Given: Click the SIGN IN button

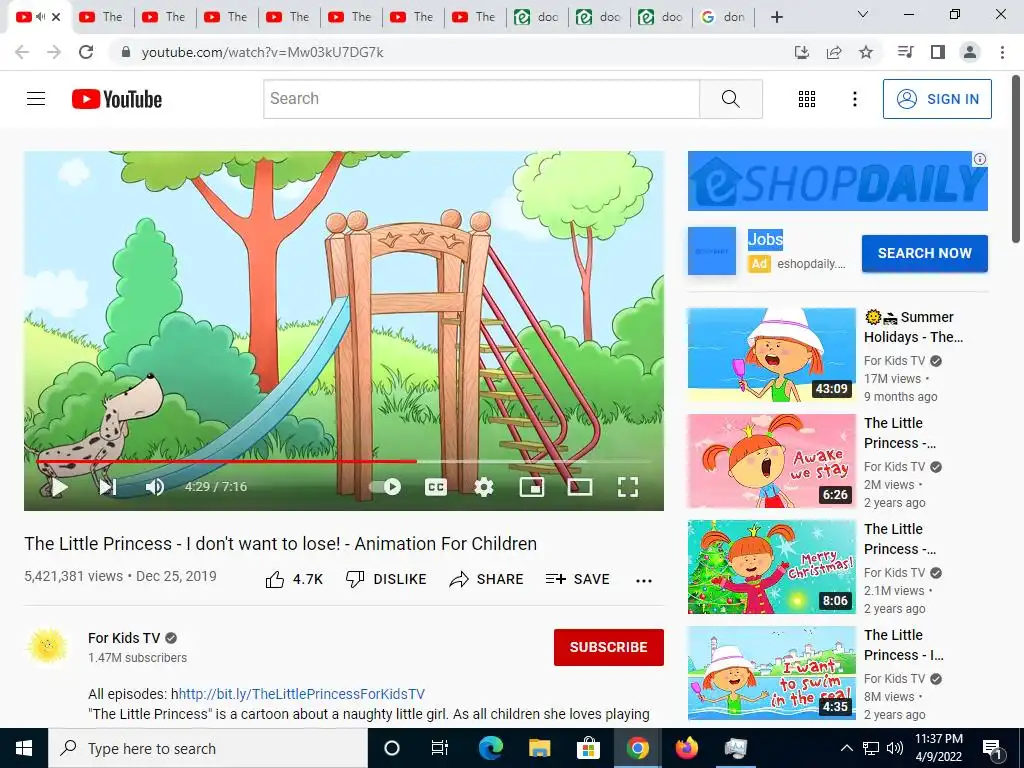Looking at the screenshot, I should coord(937,99).
